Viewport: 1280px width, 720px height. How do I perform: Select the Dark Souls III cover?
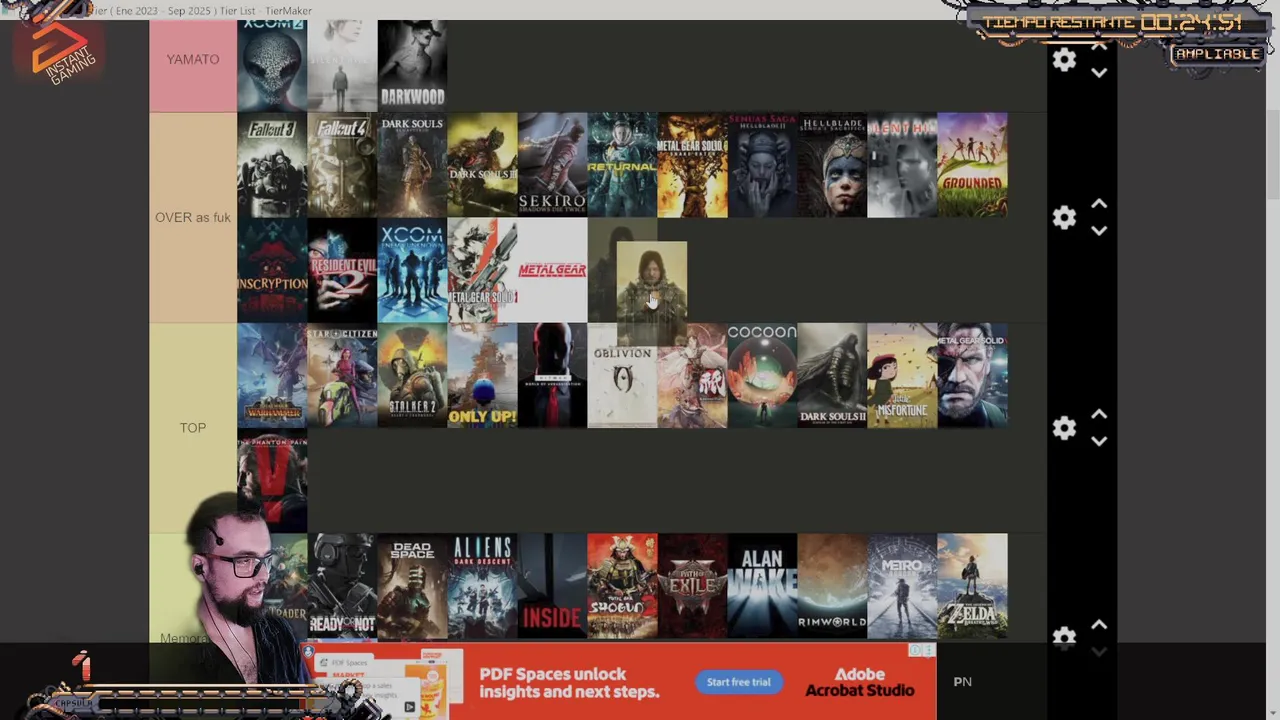[x=482, y=165]
